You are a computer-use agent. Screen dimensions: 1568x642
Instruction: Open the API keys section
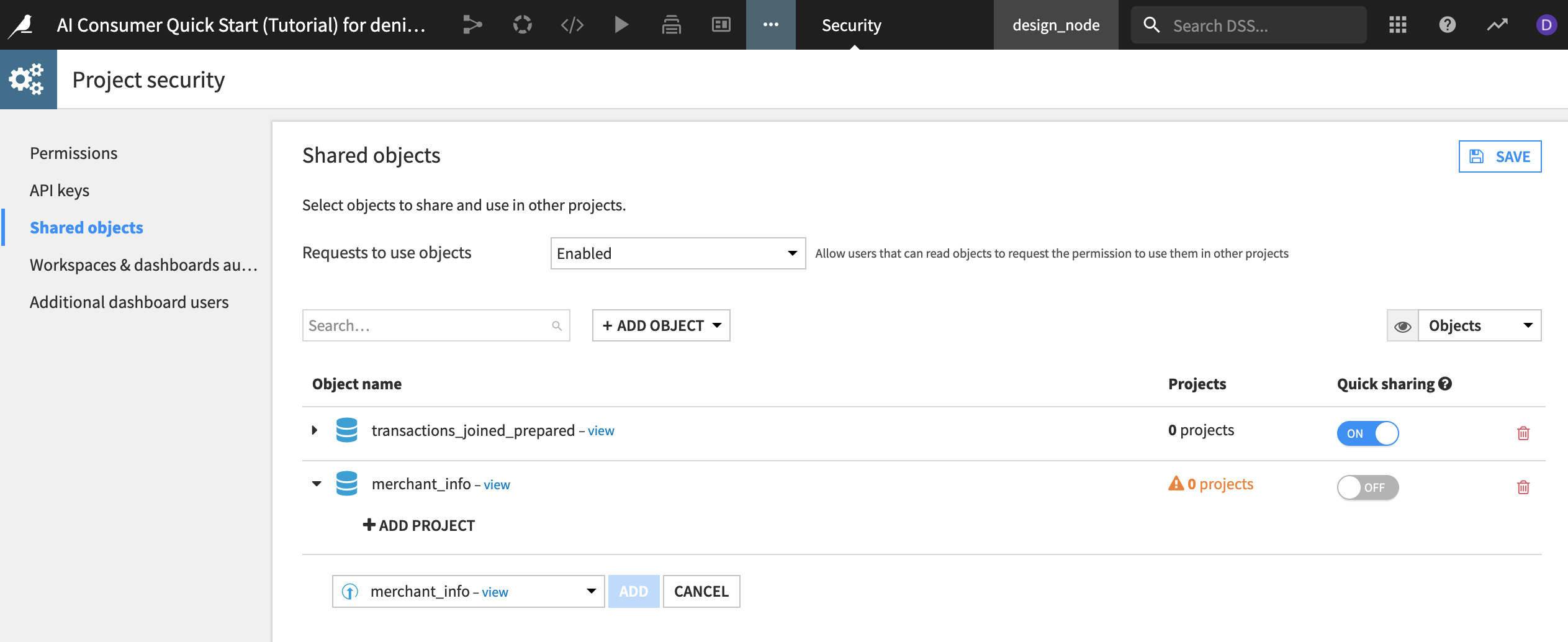click(x=59, y=190)
